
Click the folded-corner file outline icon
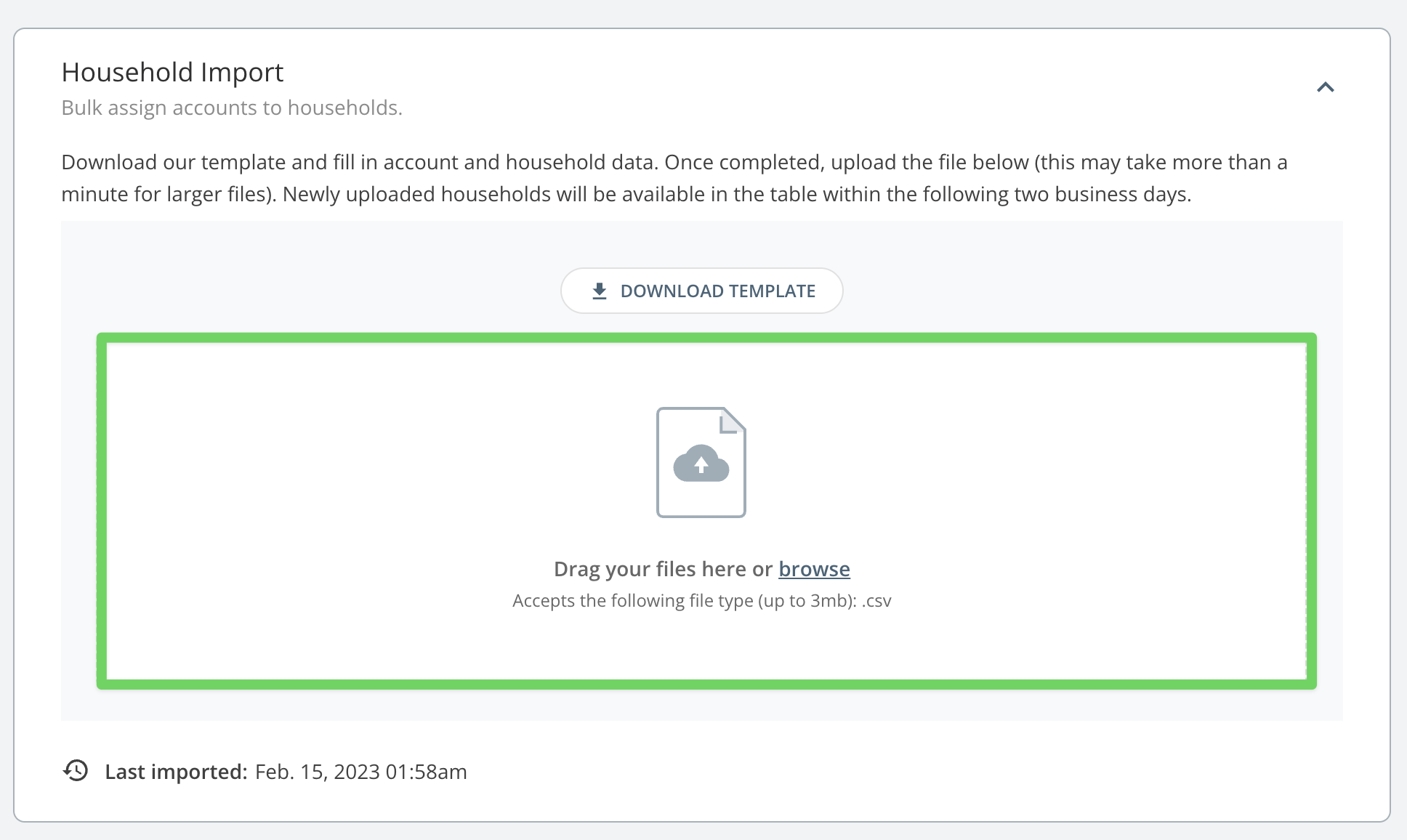click(x=730, y=420)
